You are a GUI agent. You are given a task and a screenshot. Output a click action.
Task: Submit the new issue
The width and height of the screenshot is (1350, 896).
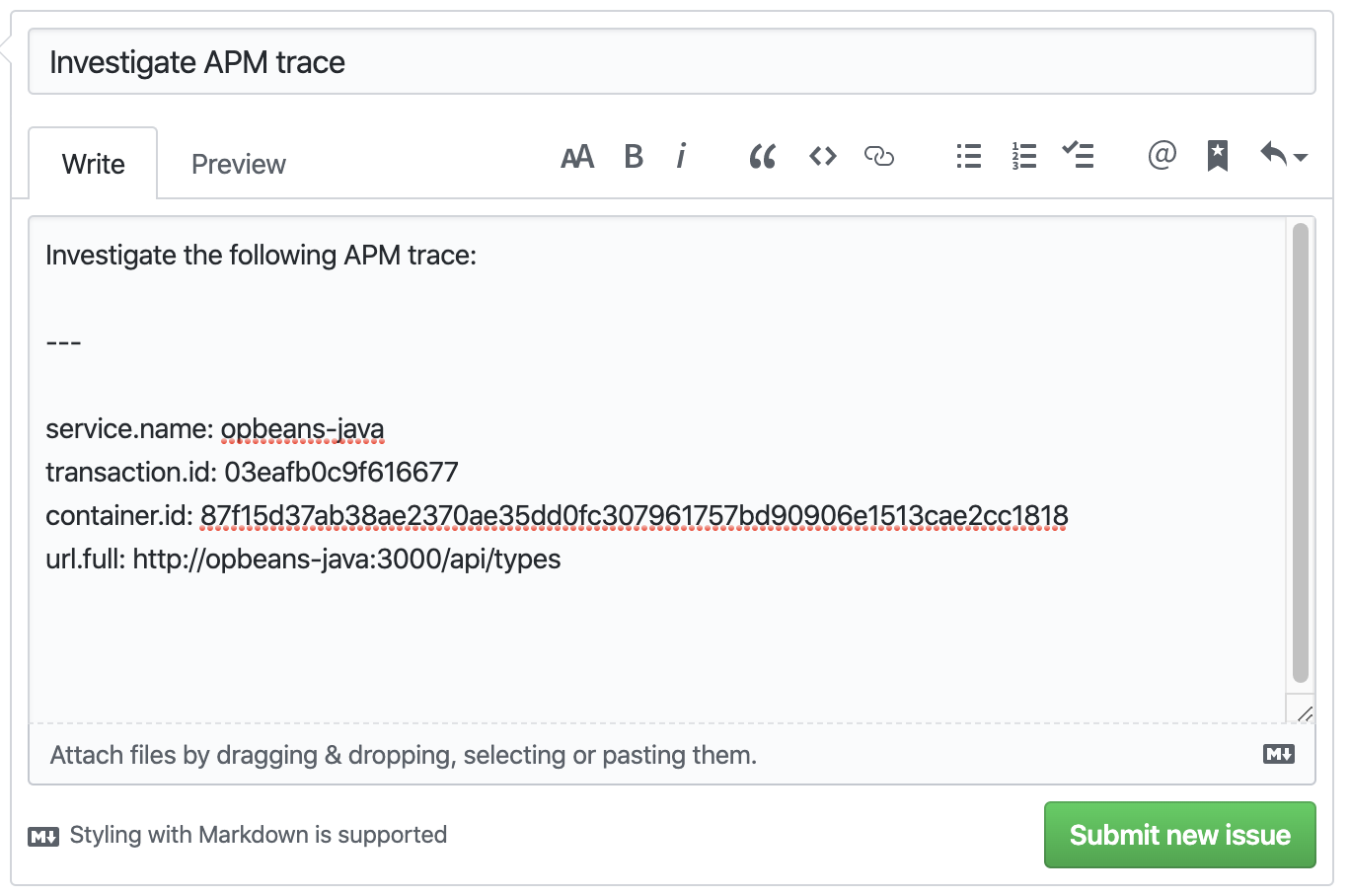click(x=1179, y=835)
